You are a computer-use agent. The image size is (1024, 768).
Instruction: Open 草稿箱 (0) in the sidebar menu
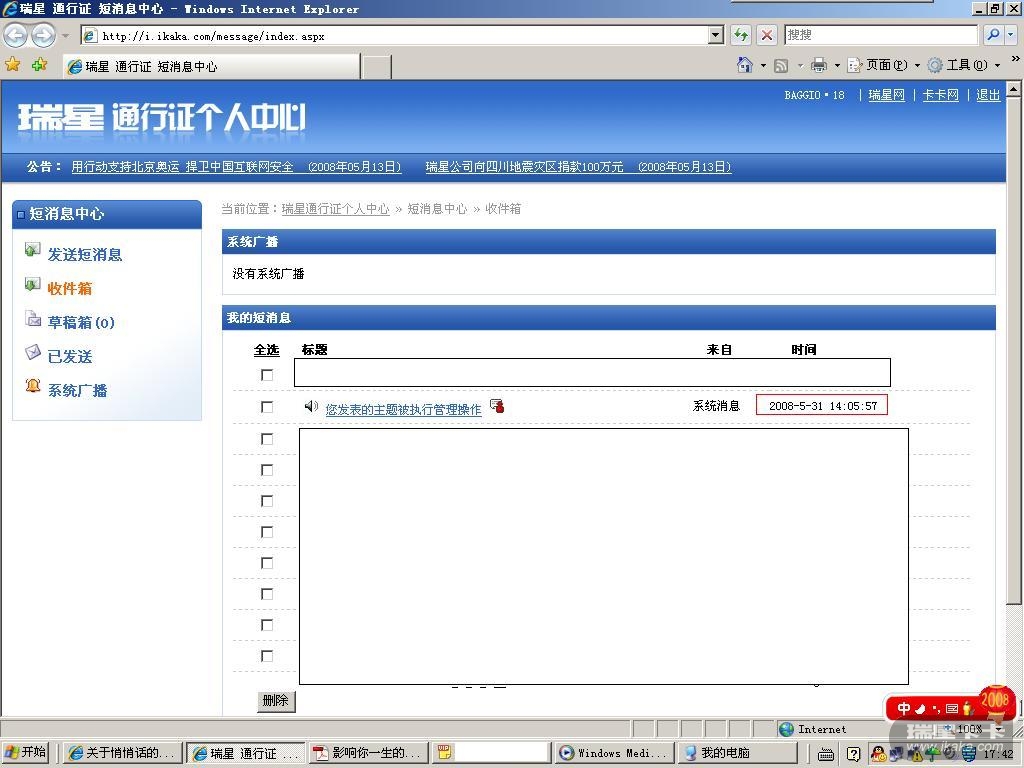pyautogui.click(x=81, y=322)
